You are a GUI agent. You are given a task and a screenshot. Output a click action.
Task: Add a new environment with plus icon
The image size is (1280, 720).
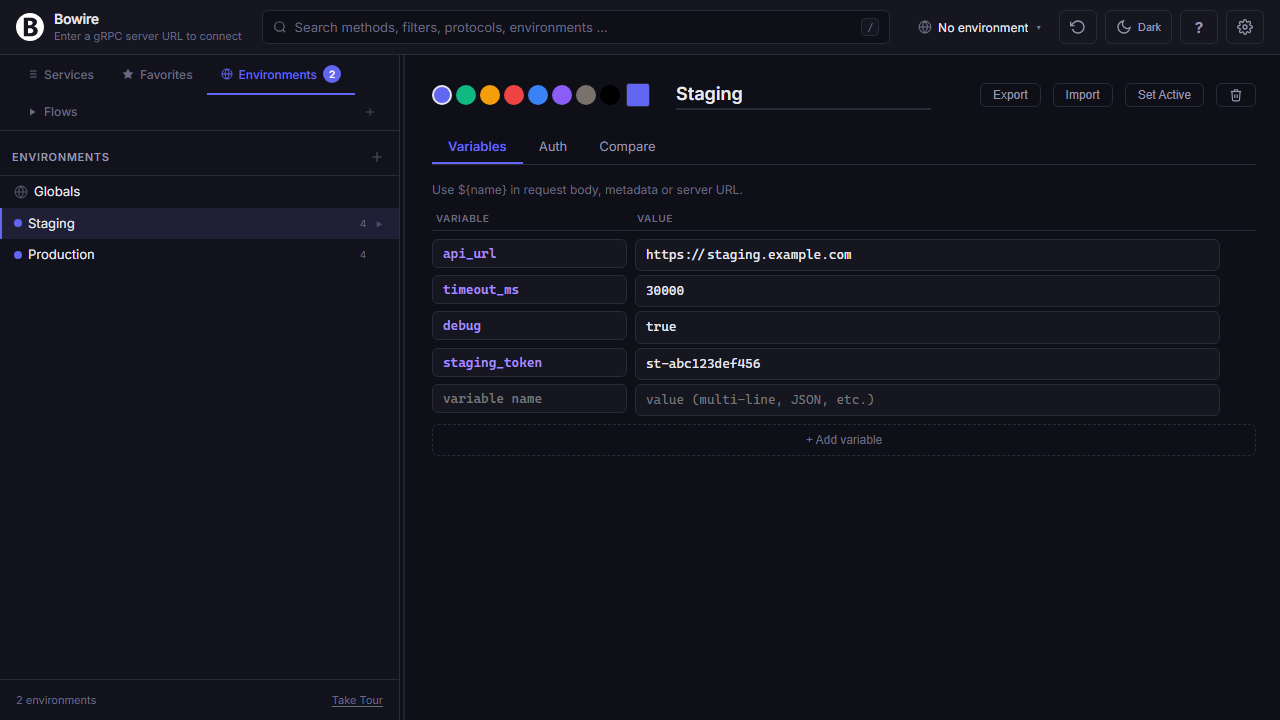(377, 157)
